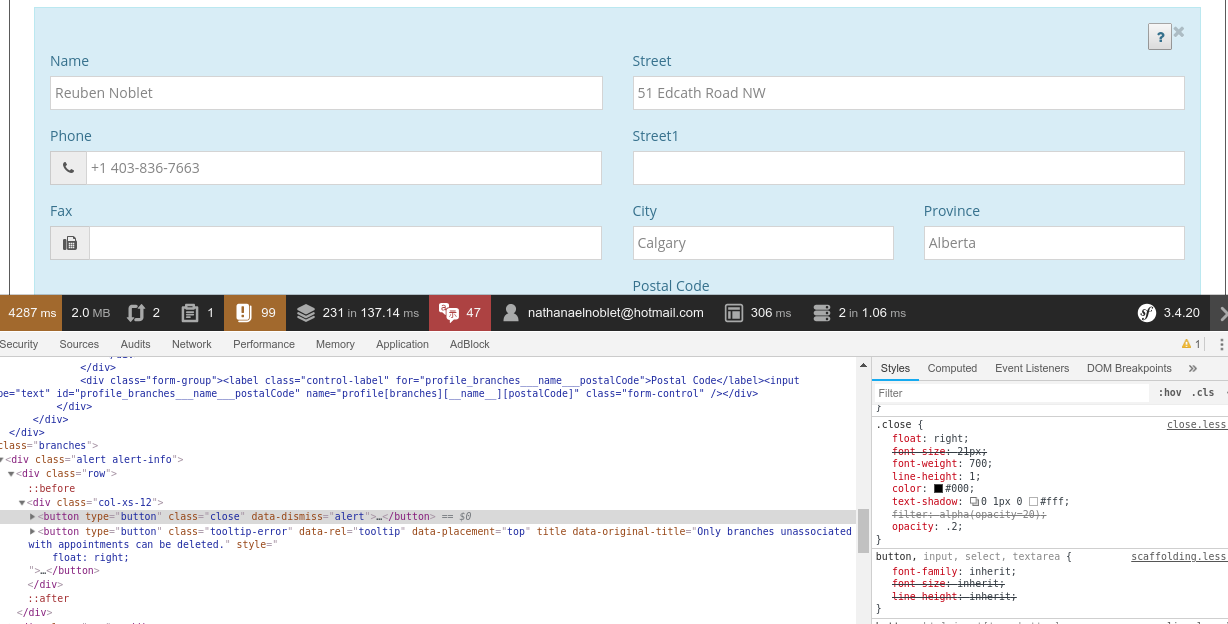
Task: Open the deprecations panel with 99 warnings
Action: point(255,313)
